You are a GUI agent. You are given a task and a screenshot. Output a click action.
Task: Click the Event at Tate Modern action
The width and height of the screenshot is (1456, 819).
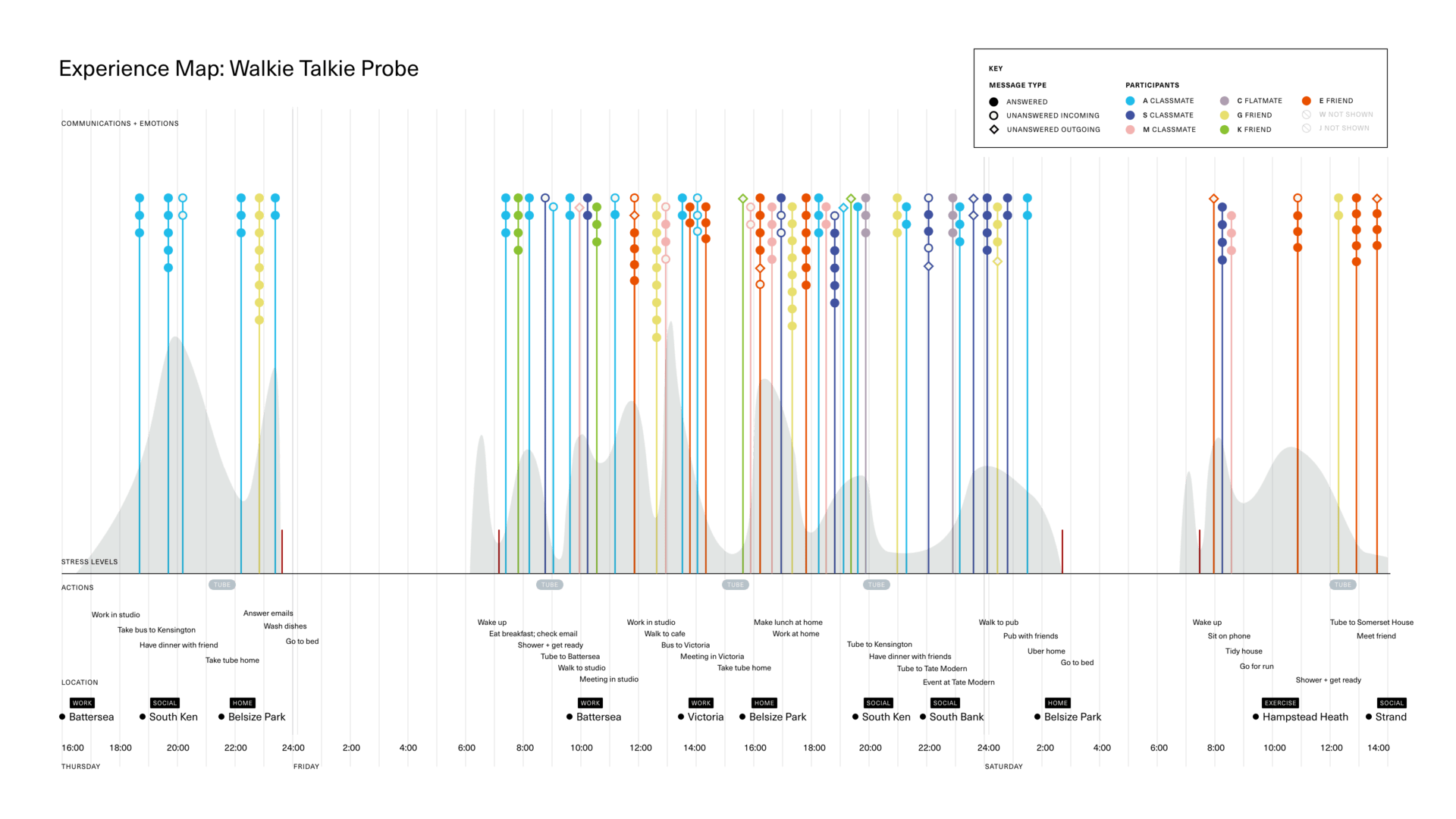point(959,682)
